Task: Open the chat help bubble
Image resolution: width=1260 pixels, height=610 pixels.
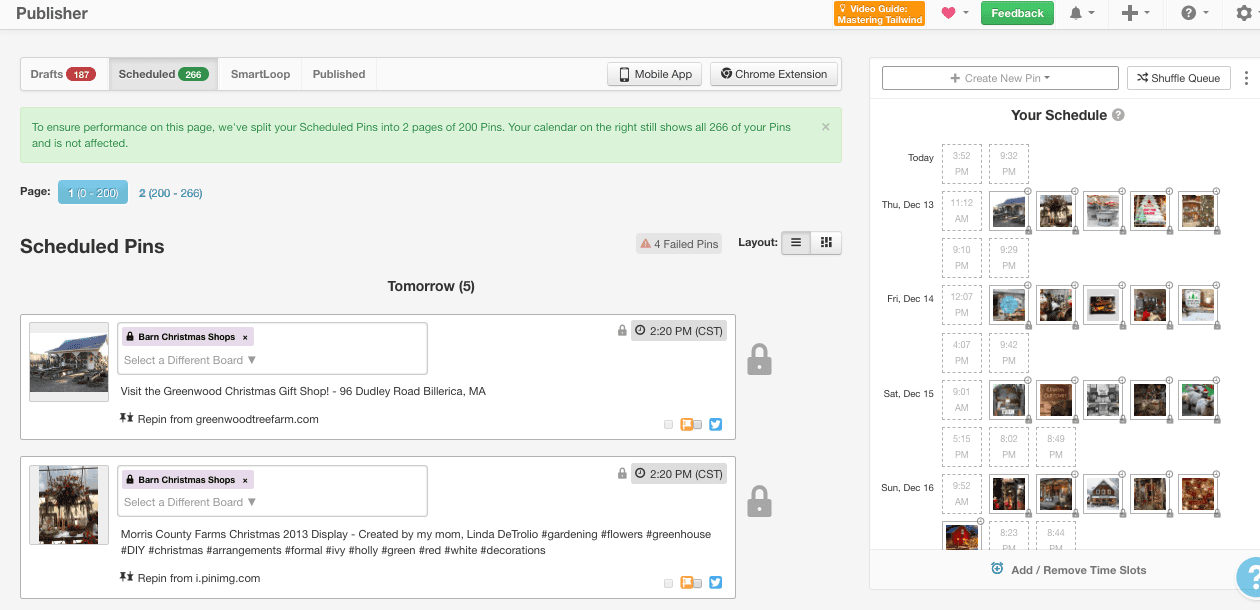Action: 1248,577
